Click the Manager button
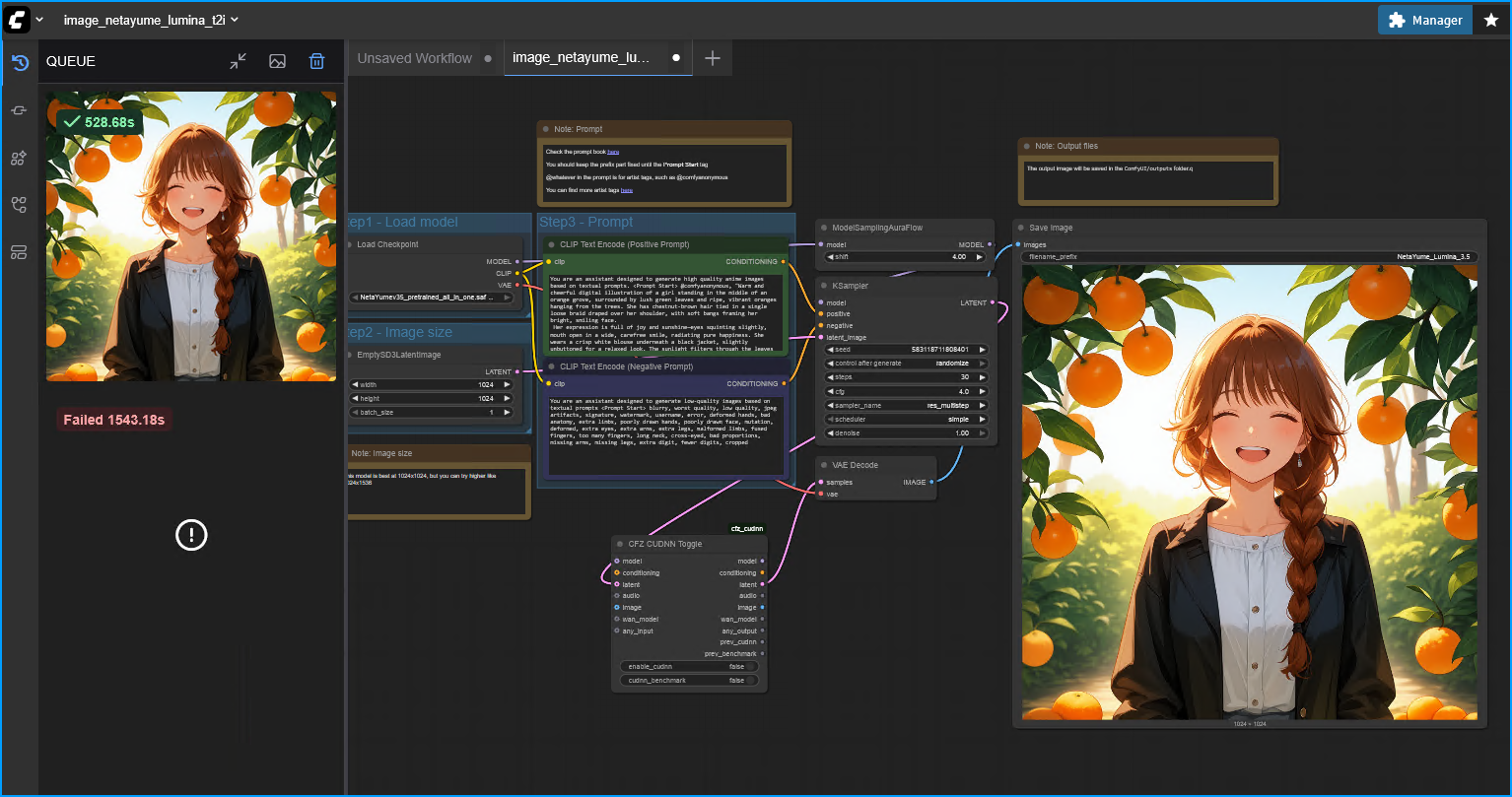The width and height of the screenshot is (1512, 797). point(1424,19)
